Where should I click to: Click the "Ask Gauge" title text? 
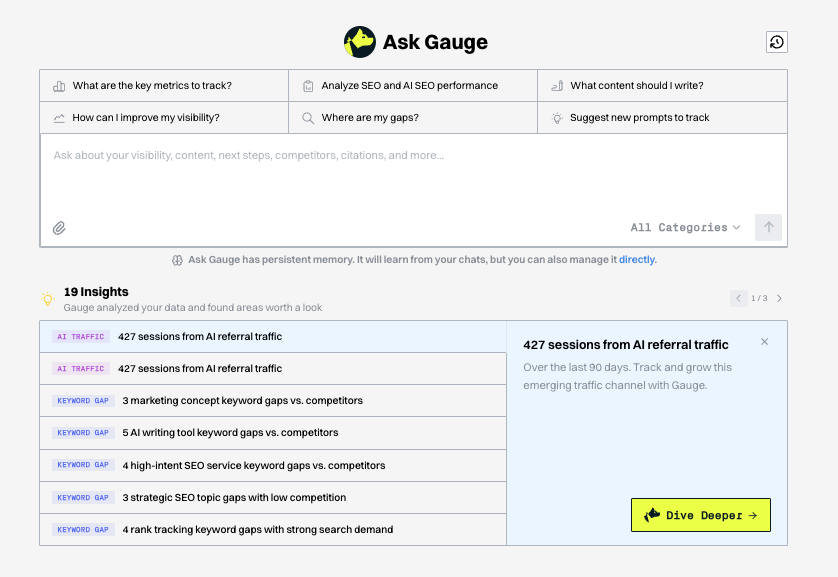pyautogui.click(x=435, y=42)
